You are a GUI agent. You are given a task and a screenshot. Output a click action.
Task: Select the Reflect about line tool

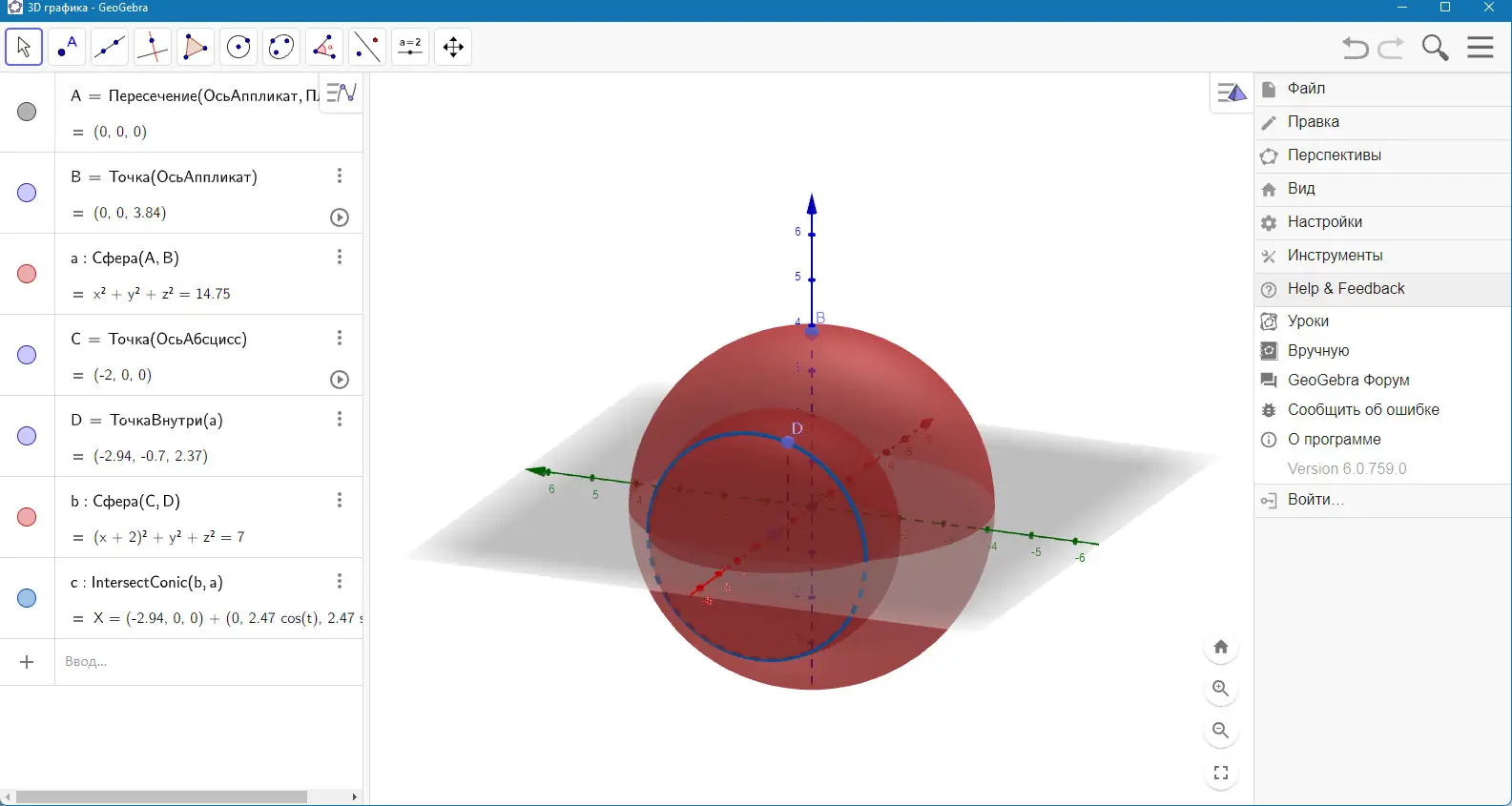[x=367, y=47]
